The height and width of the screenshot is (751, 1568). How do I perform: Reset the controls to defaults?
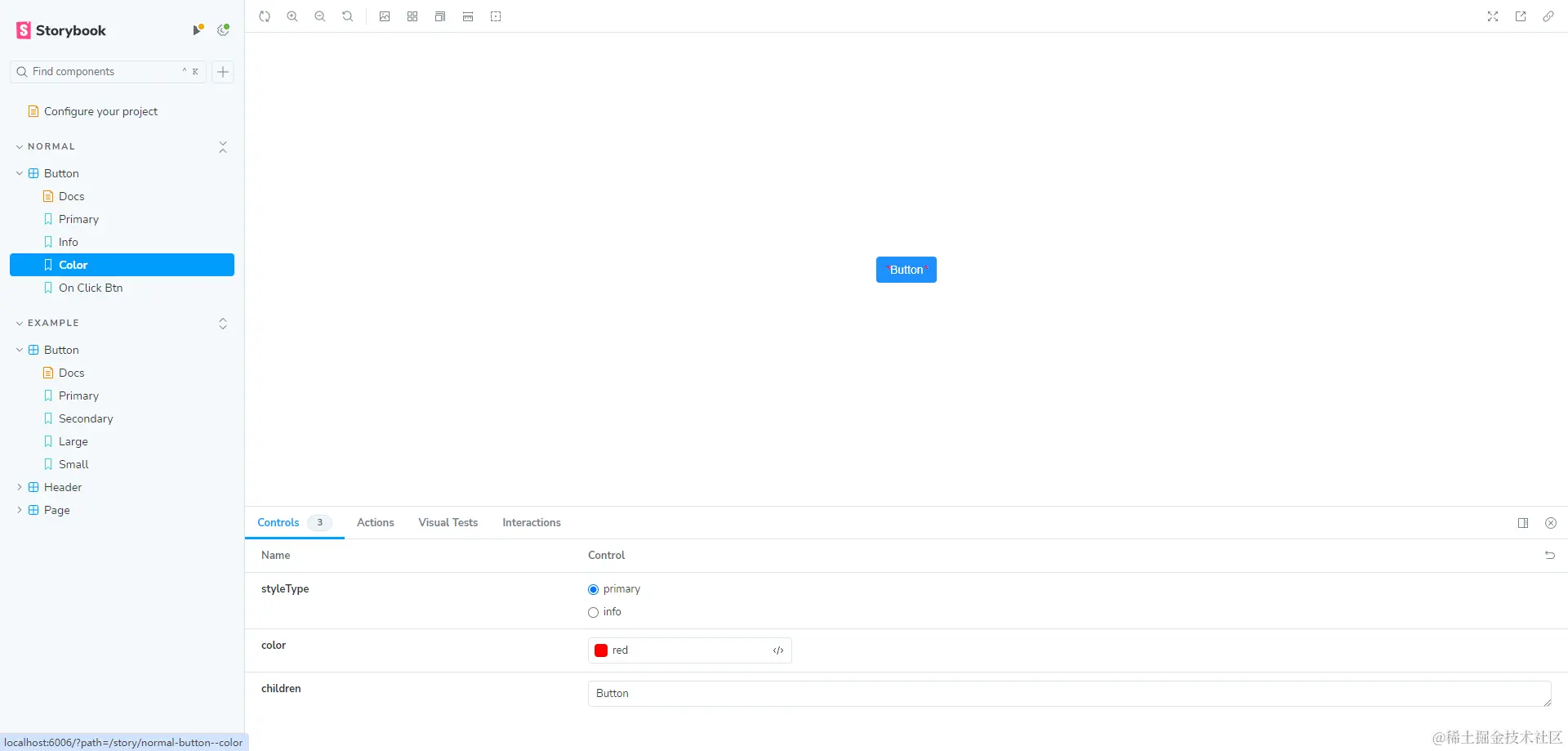[x=1550, y=555]
